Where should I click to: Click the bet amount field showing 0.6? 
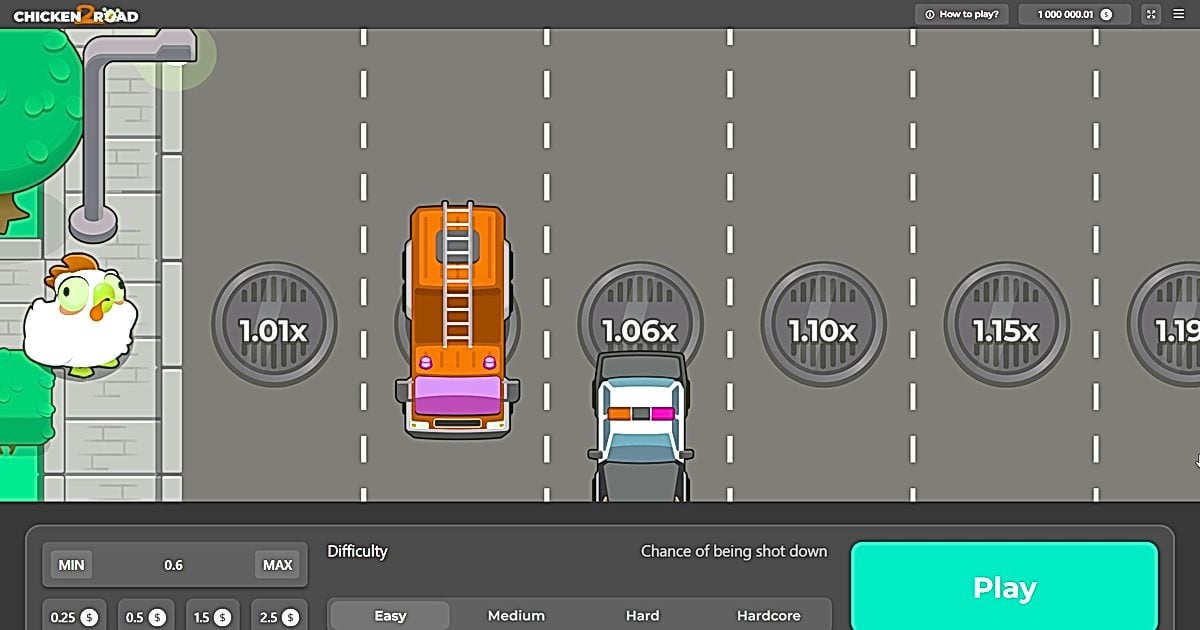(x=174, y=565)
